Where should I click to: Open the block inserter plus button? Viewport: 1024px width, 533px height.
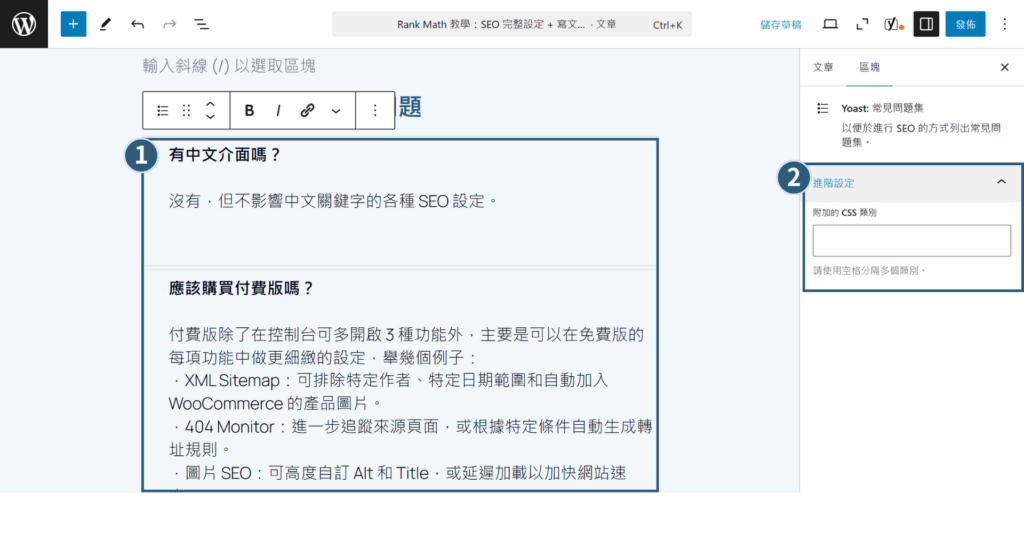(x=73, y=24)
